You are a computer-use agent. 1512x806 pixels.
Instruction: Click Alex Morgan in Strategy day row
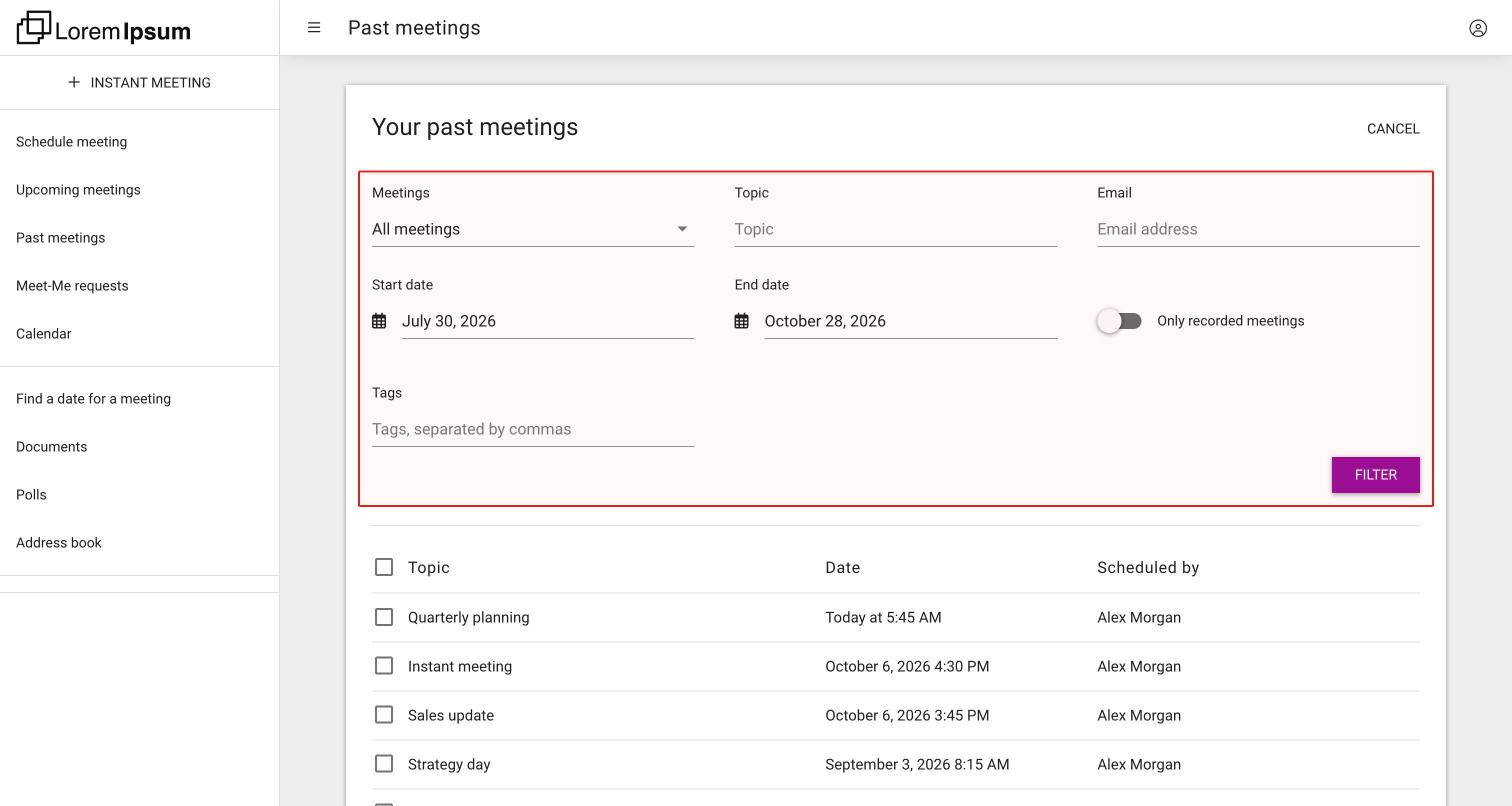(1139, 764)
